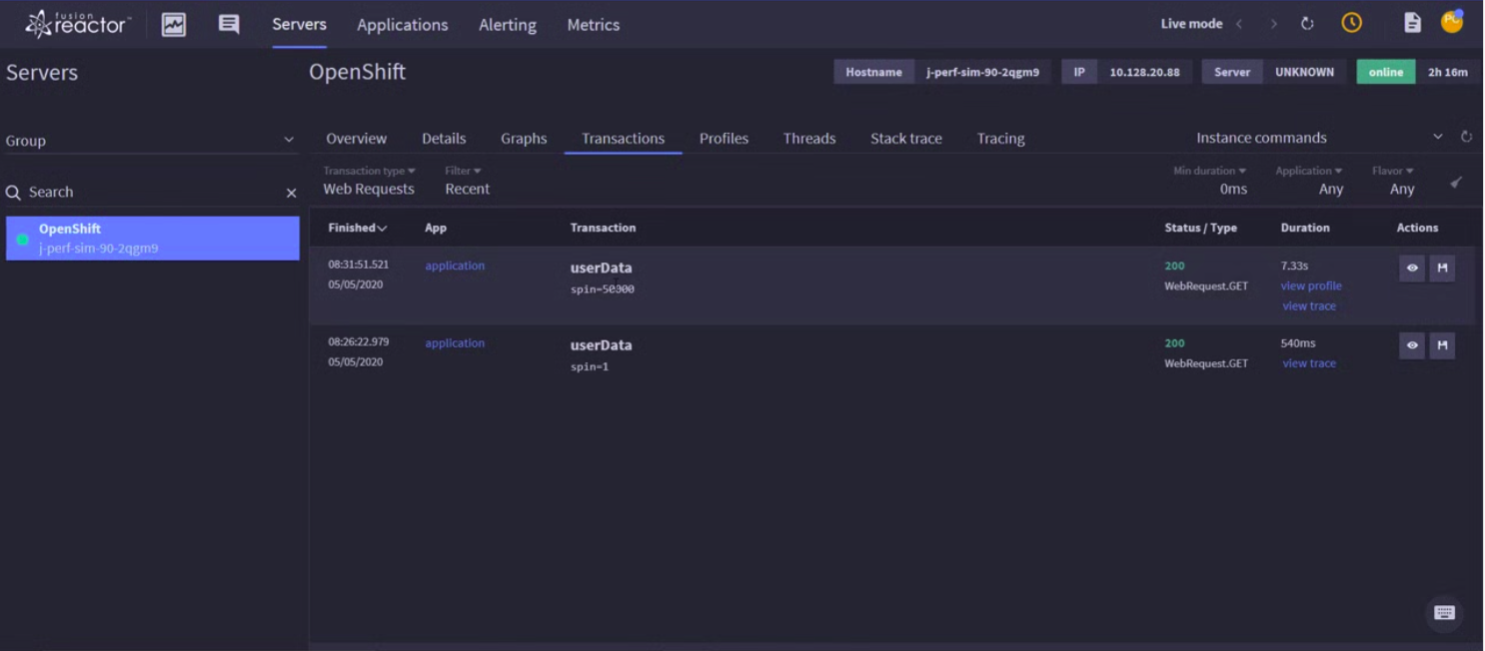The width and height of the screenshot is (1485, 651).
Task: Click view trace for 540ms transaction
Action: [1309, 363]
